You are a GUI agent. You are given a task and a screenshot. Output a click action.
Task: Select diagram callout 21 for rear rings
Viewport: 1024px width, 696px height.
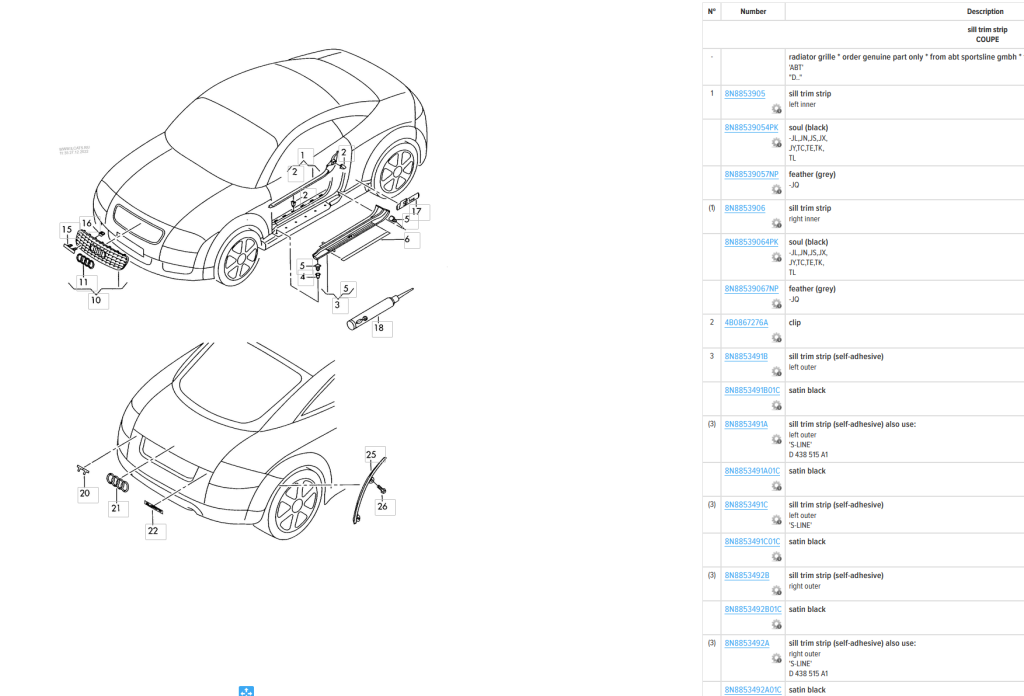116,508
